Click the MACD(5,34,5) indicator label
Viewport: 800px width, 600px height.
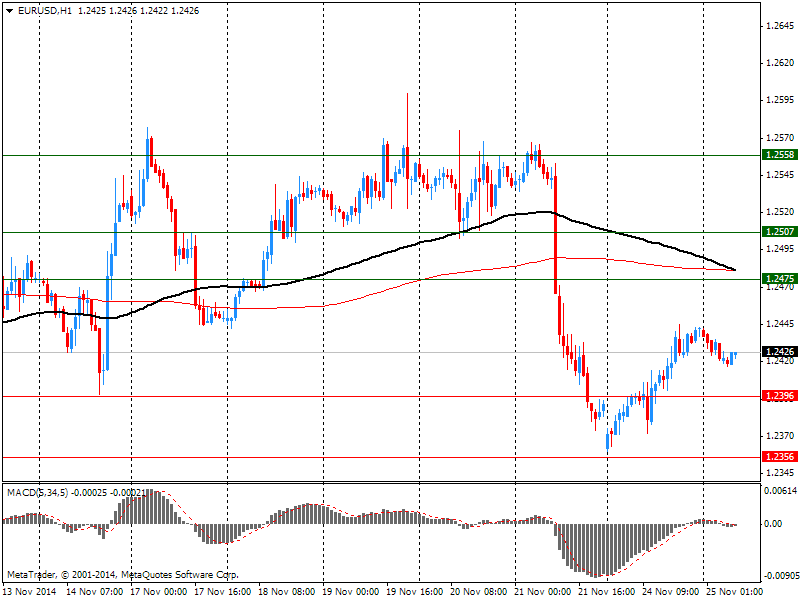[x=38, y=493]
